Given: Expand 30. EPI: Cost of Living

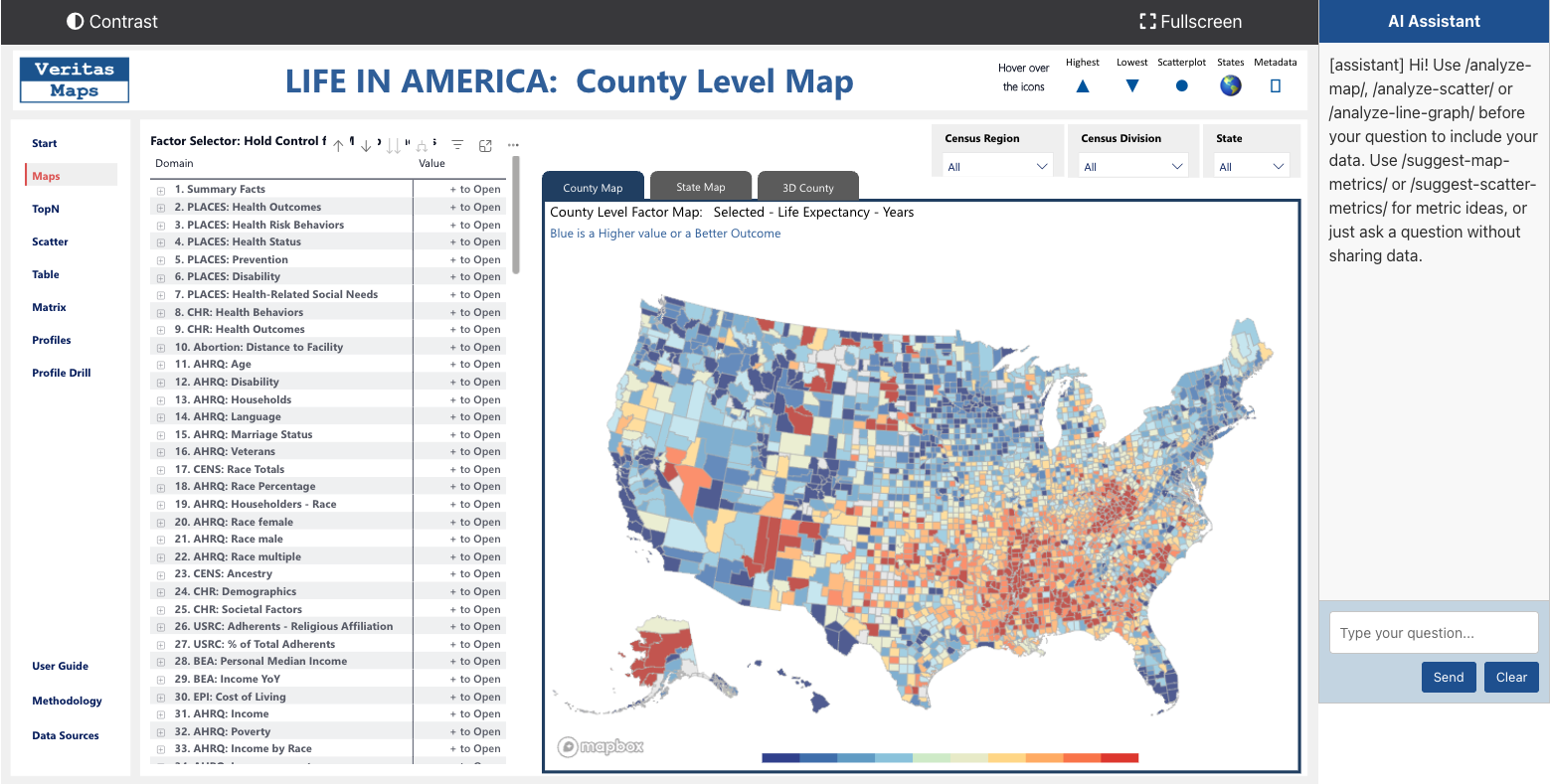Looking at the screenshot, I should (x=160, y=698).
